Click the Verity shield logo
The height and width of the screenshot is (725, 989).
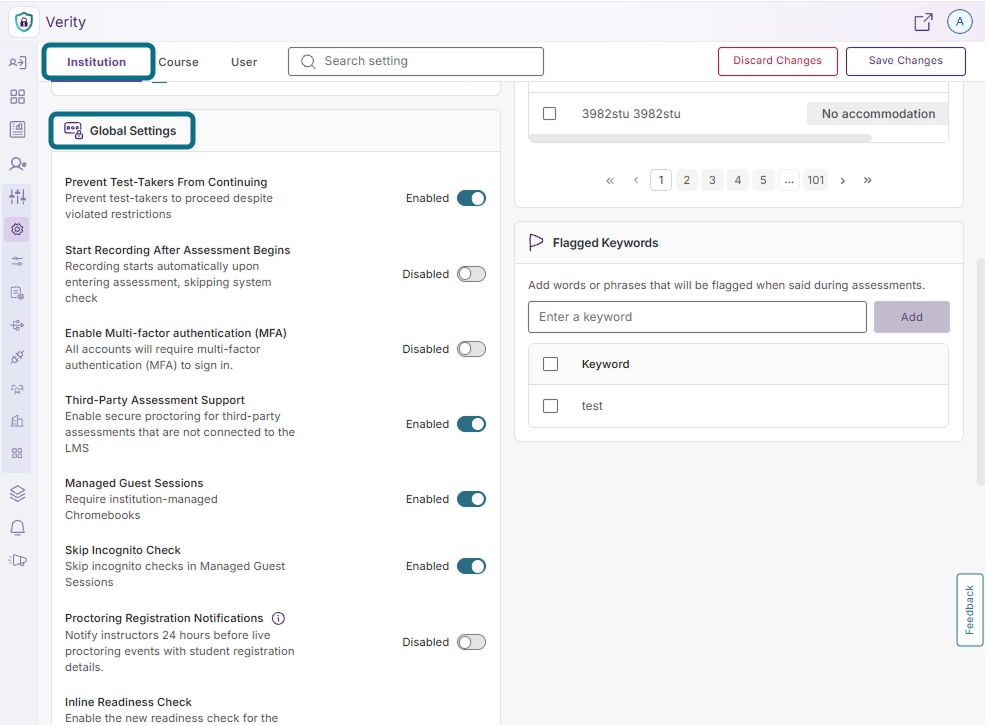tap(24, 22)
